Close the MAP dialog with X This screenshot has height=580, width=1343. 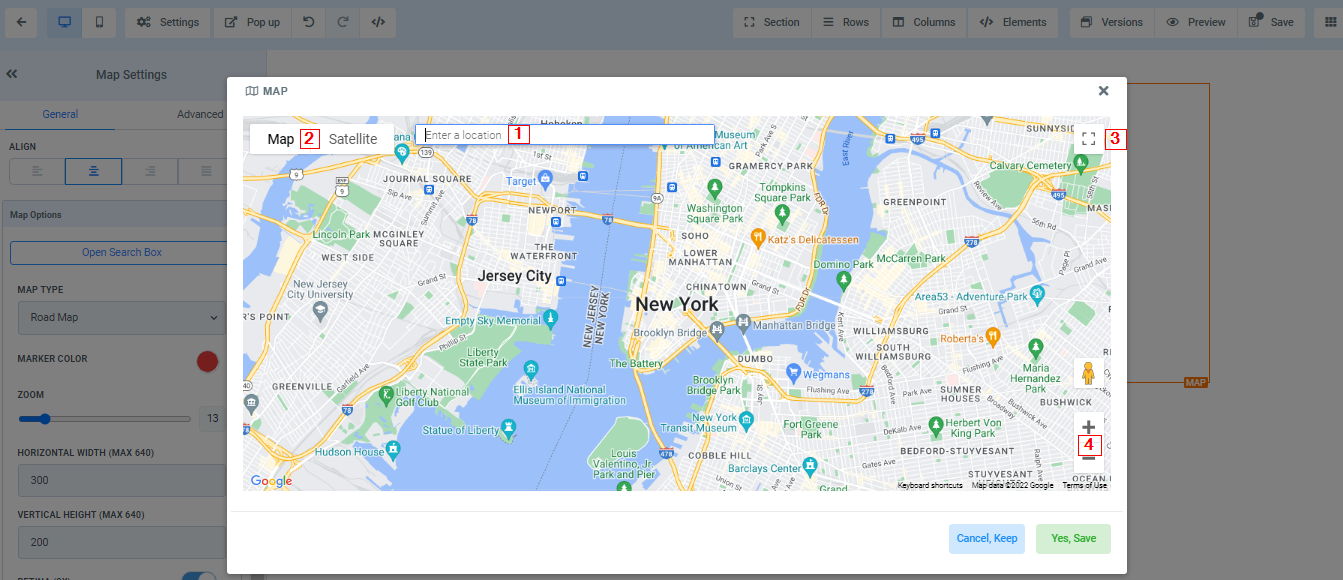click(x=1103, y=91)
